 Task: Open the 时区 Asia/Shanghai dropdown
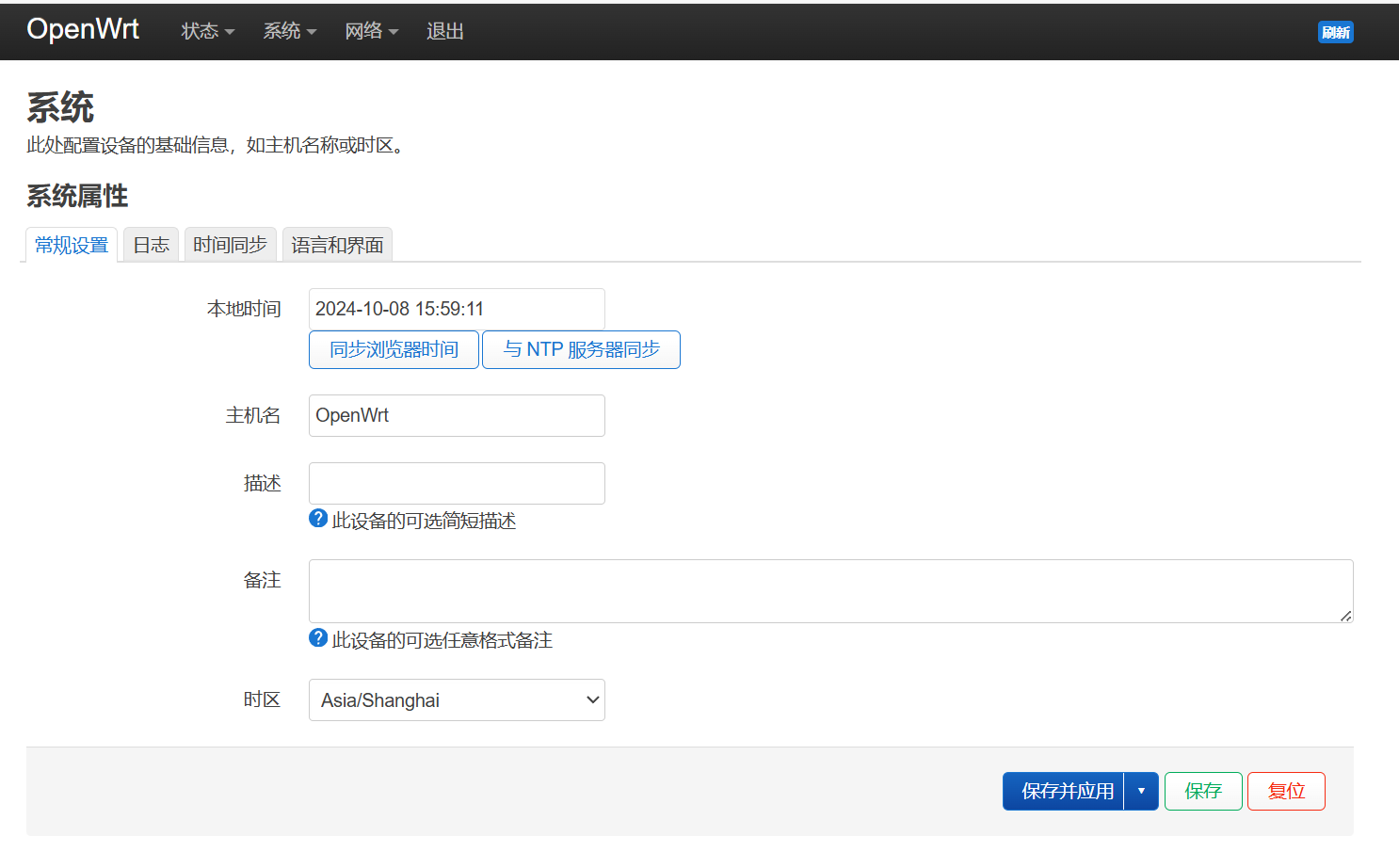pyautogui.click(x=457, y=699)
